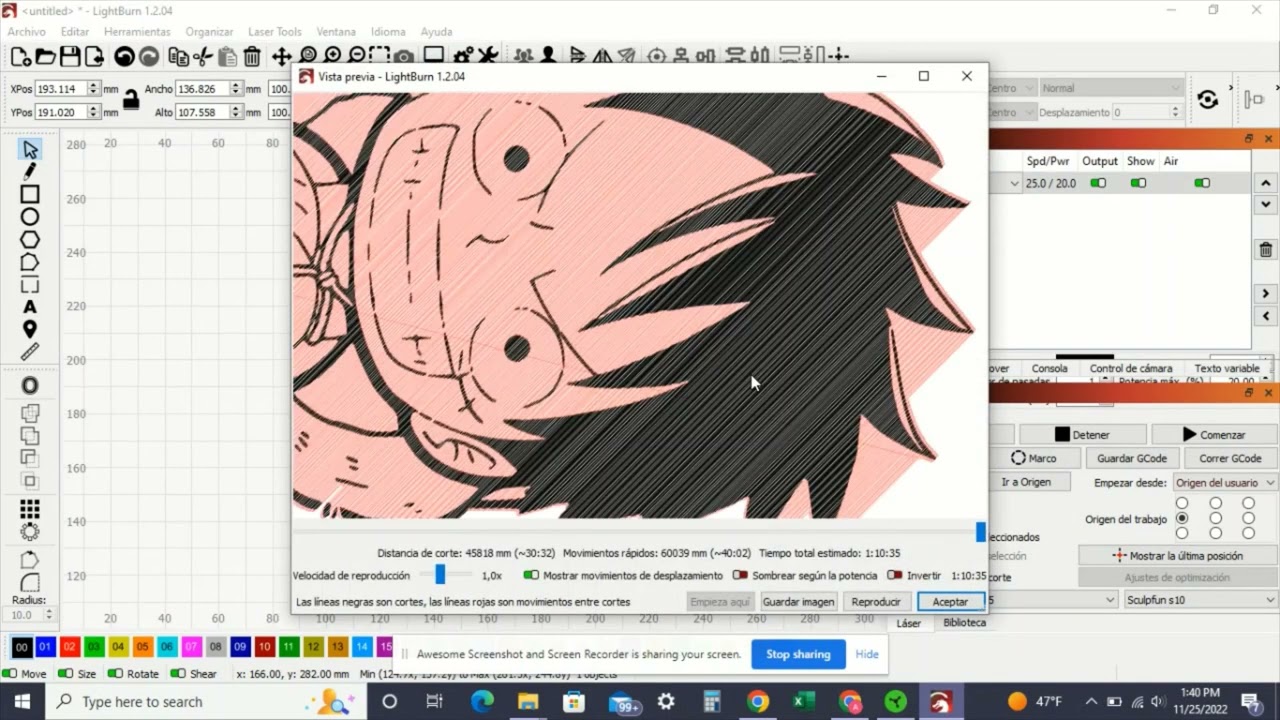Open the preview monitor icon
1280x720 pixels.
coord(434,56)
